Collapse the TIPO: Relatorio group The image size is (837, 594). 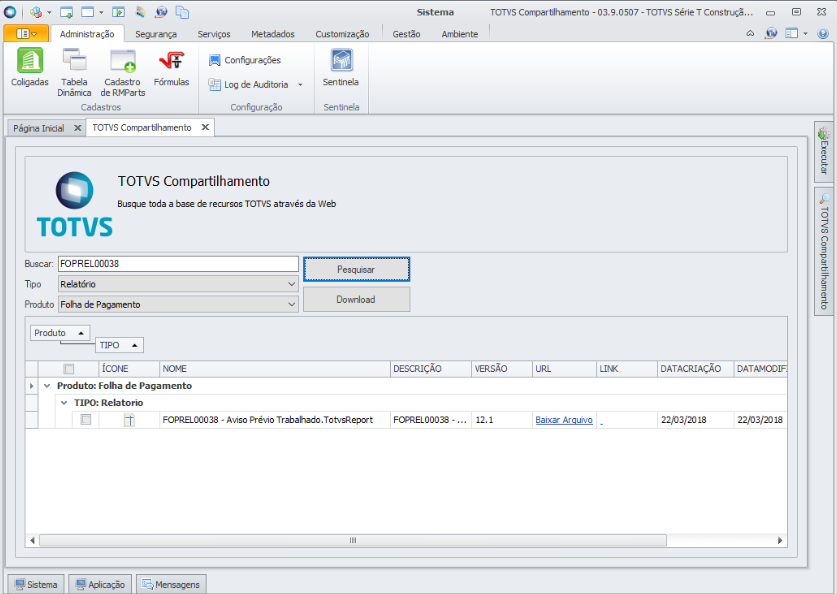coord(64,403)
